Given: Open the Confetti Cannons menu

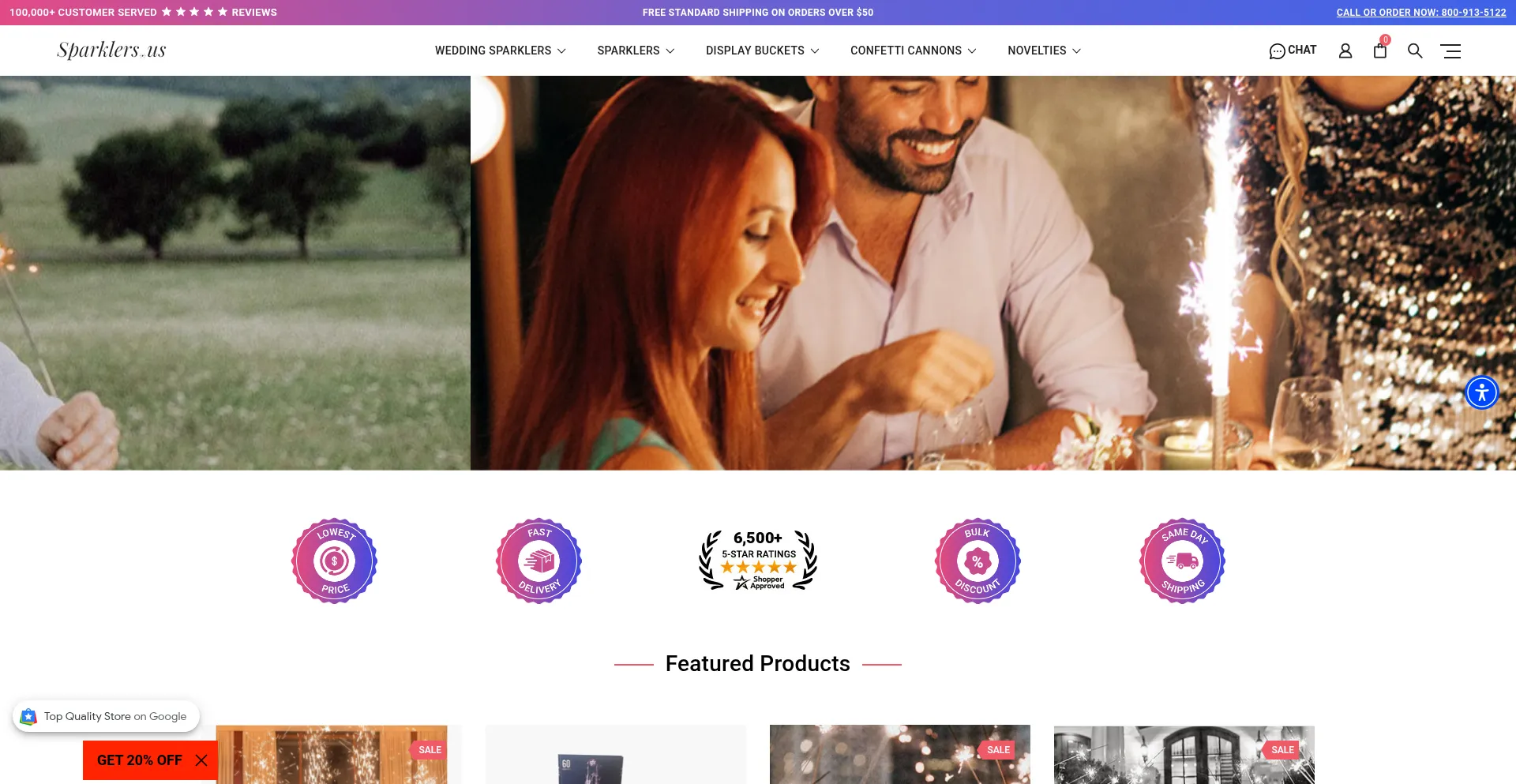Looking at the screenshot, I should [913, 51].
